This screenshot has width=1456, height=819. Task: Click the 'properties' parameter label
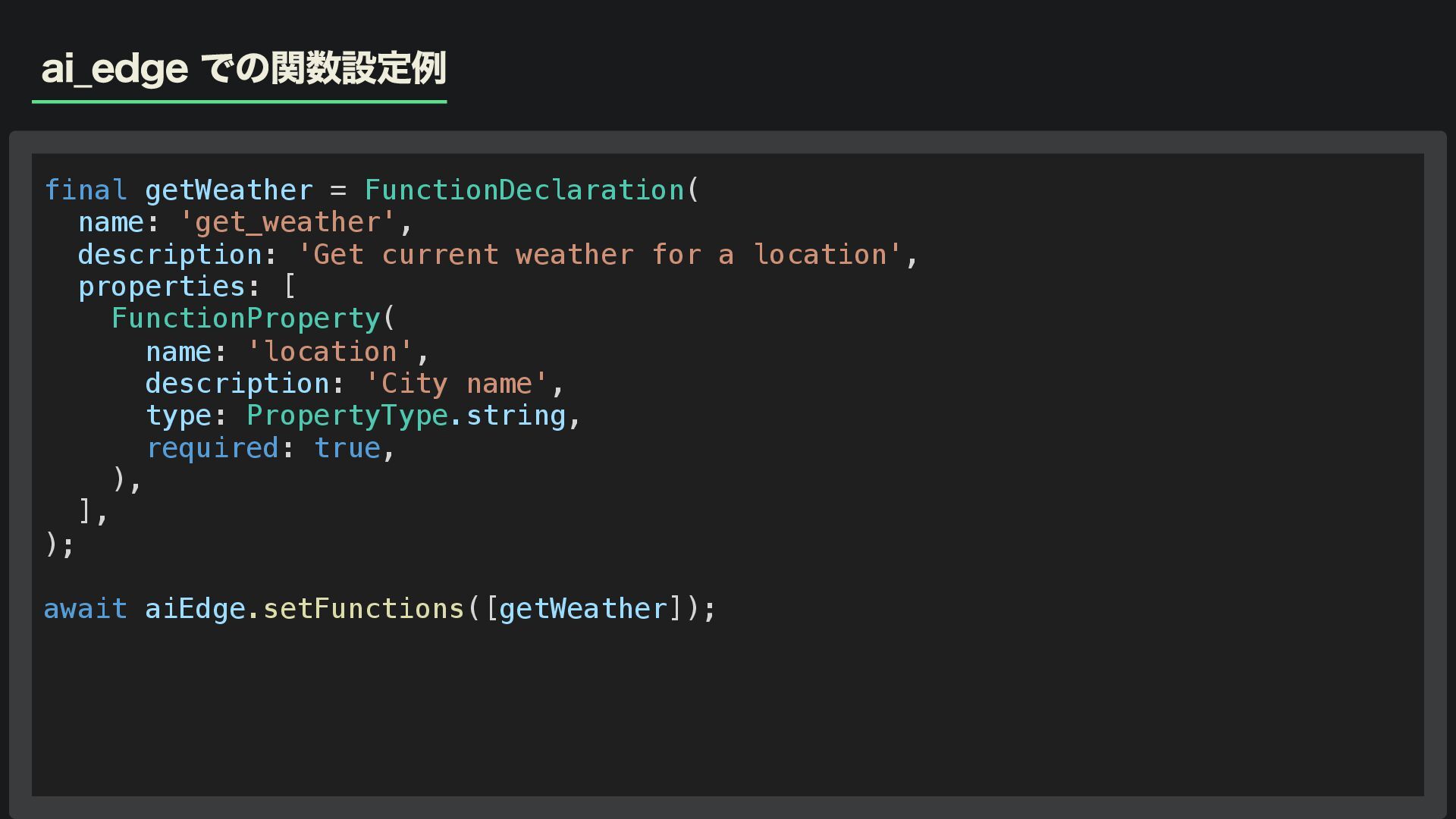tap(162, 287)
